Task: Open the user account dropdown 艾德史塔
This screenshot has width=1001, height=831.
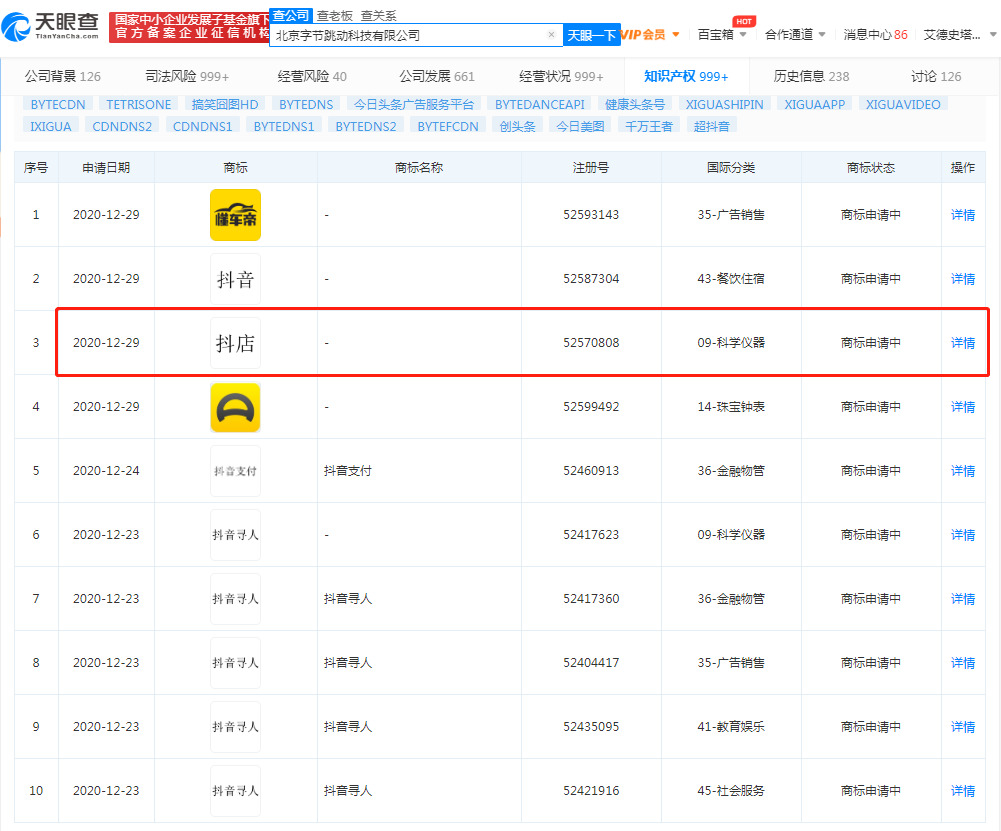Action: coord(960,34)
